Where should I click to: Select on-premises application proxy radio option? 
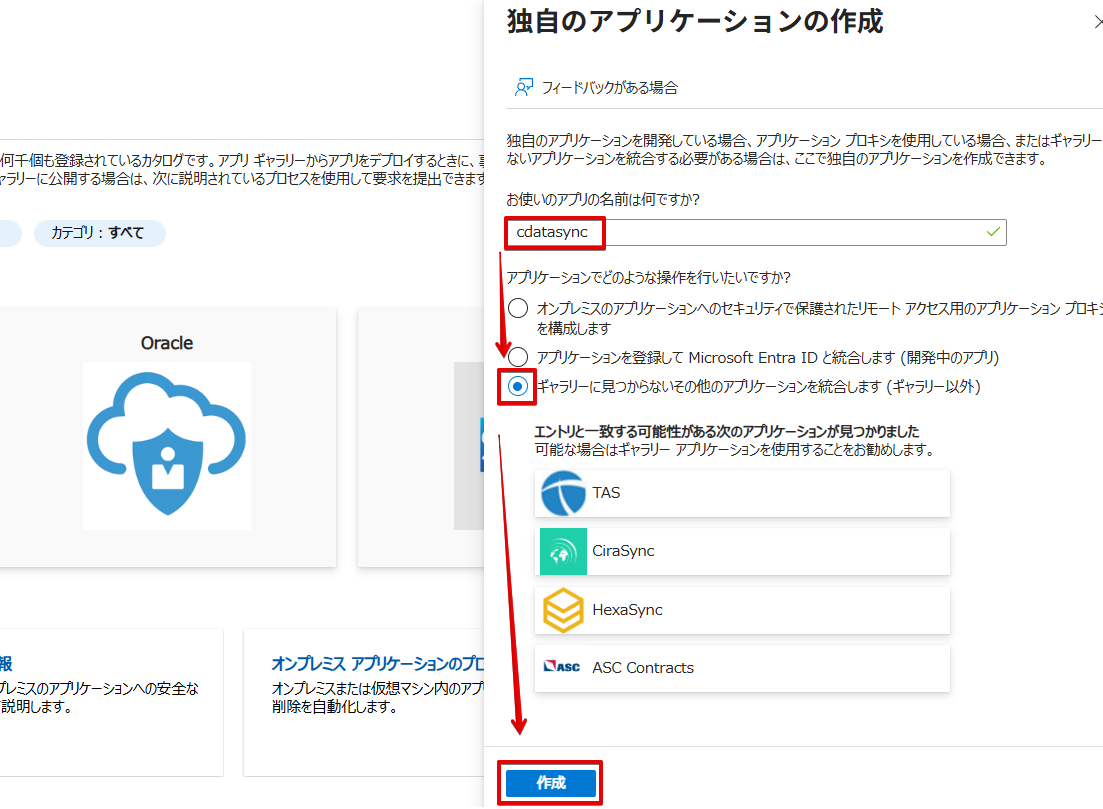click(x=518, y=308)
